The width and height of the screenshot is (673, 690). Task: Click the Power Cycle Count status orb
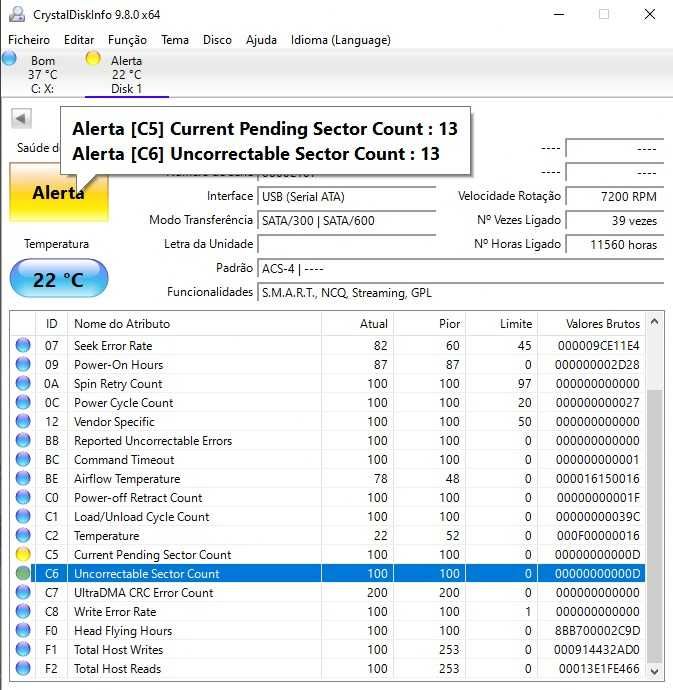click(x=23, y=402)
